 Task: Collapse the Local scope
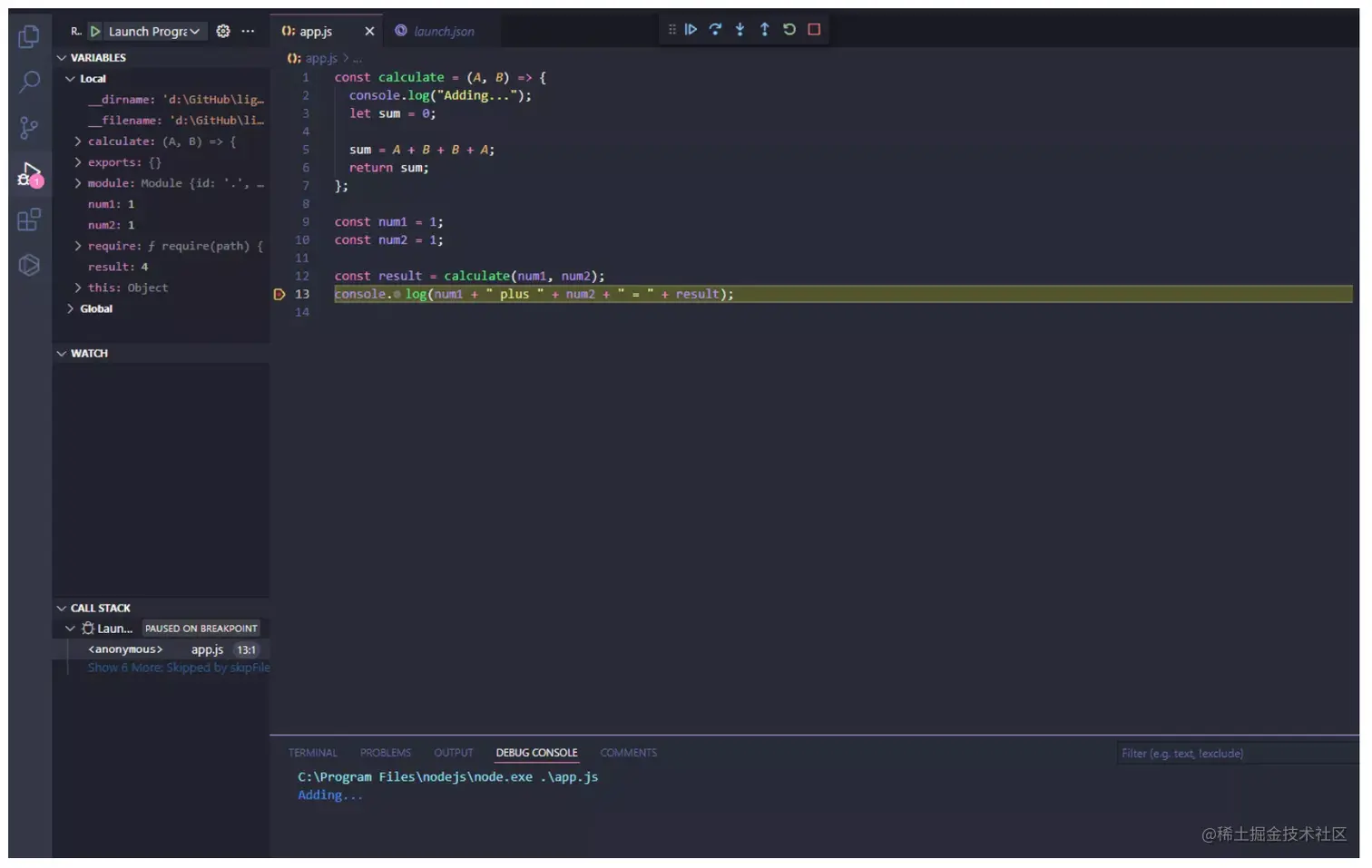pos(70,79)
